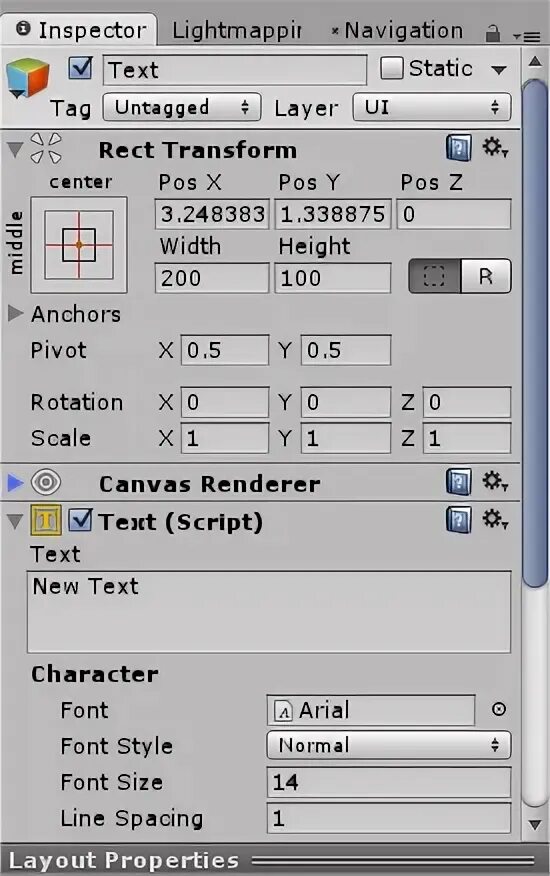Click the anchor presets center-middle box
The height and width of the screenshot is (876, 550).
click(79, 245)
